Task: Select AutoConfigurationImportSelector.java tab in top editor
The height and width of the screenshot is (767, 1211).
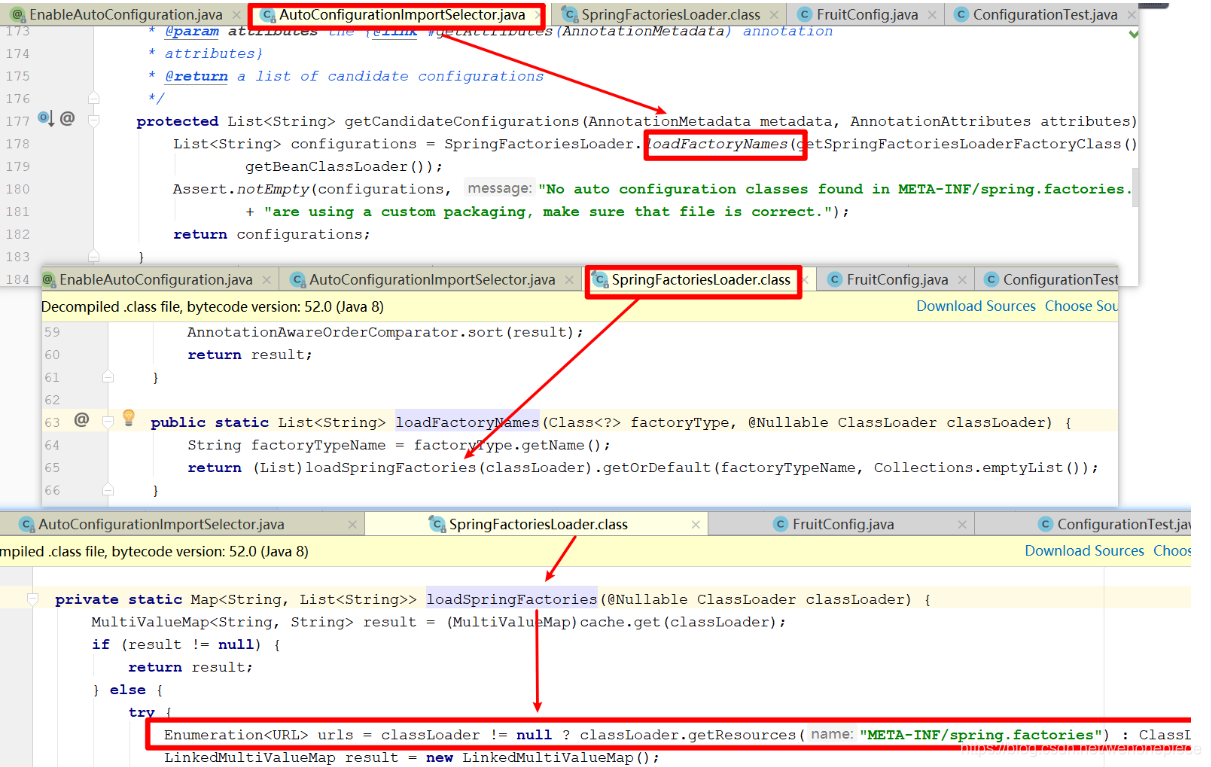Action: click(401, 15)
